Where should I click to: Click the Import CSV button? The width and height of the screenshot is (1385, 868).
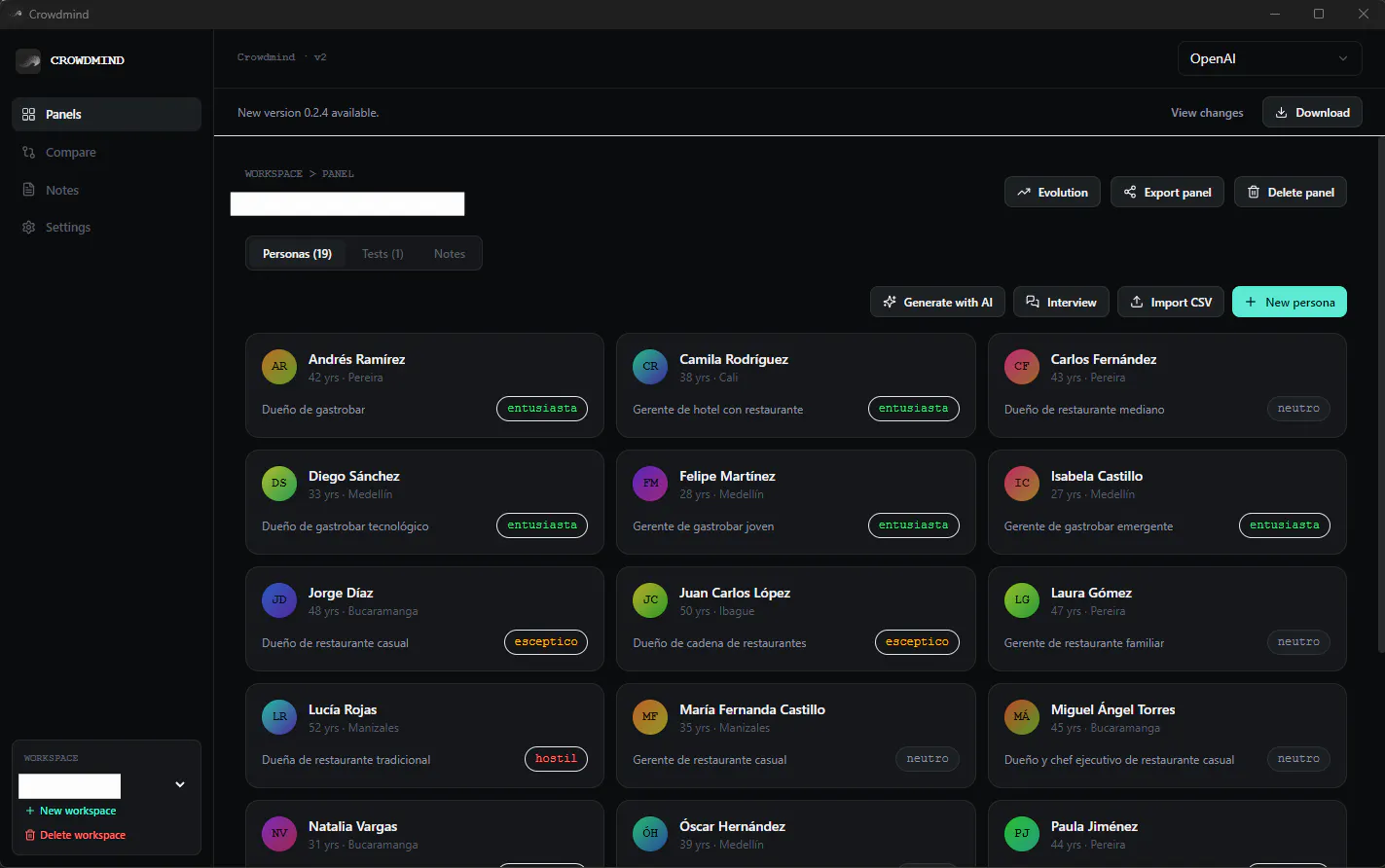click(x=1171, y=303)
